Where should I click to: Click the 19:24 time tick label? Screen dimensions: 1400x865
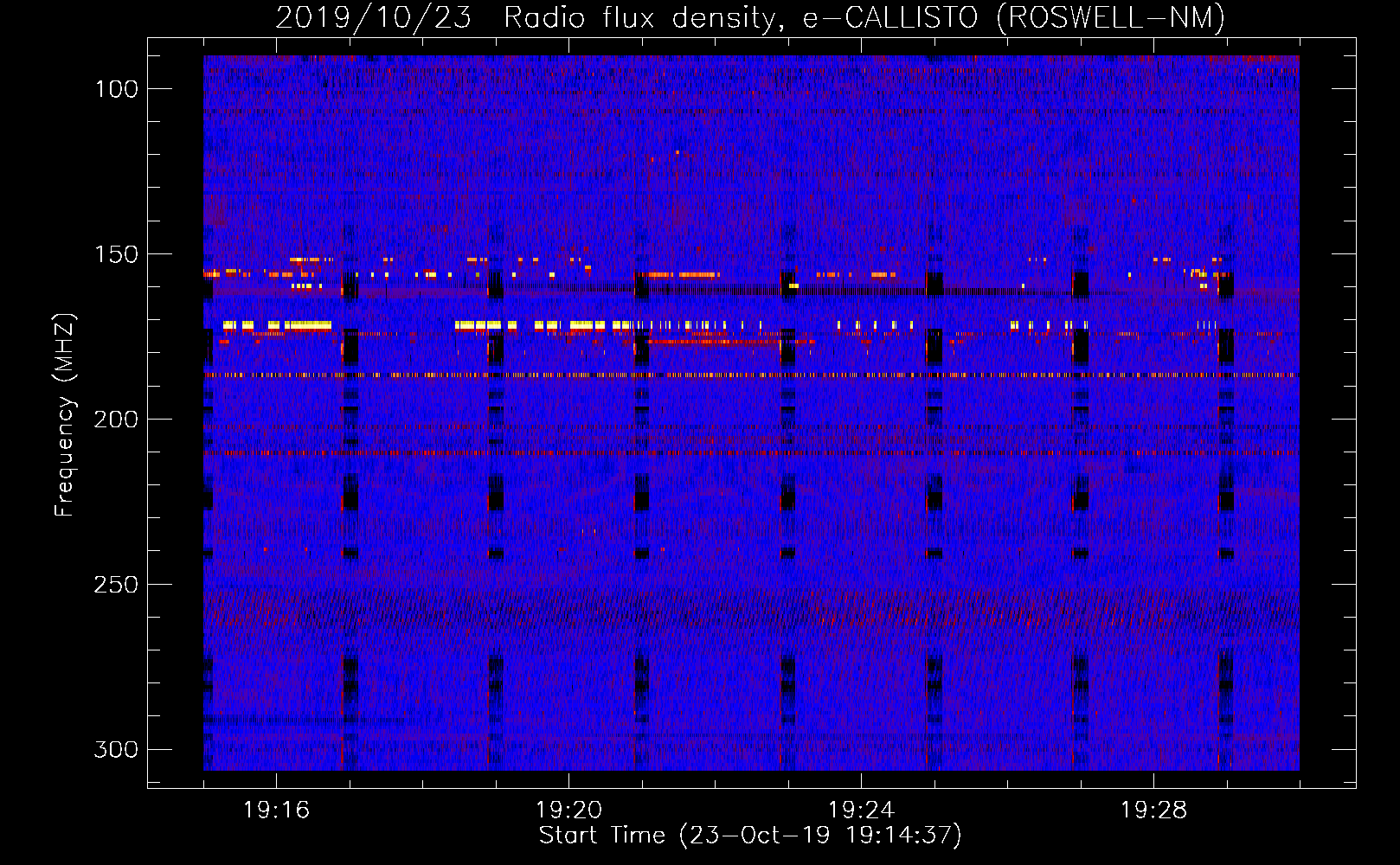click(x=861, y=810)
